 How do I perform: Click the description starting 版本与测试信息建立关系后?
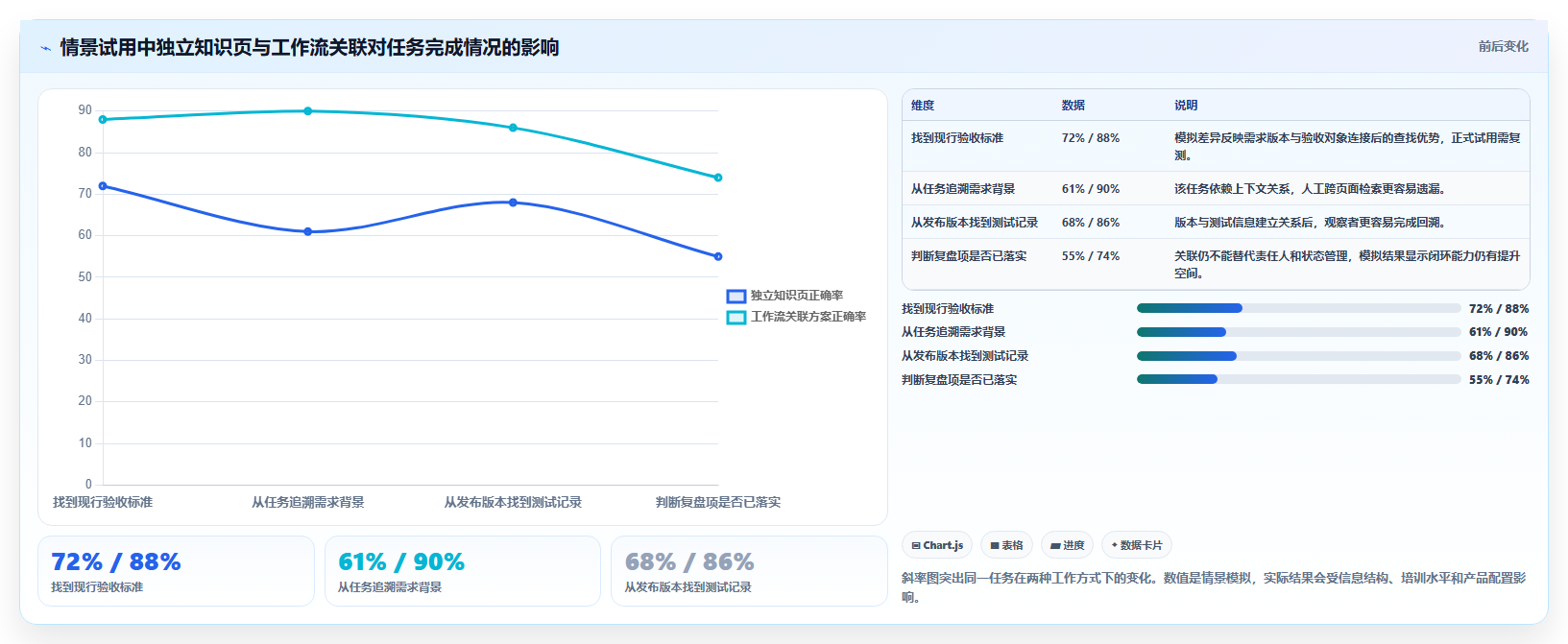click(1310, 223)
